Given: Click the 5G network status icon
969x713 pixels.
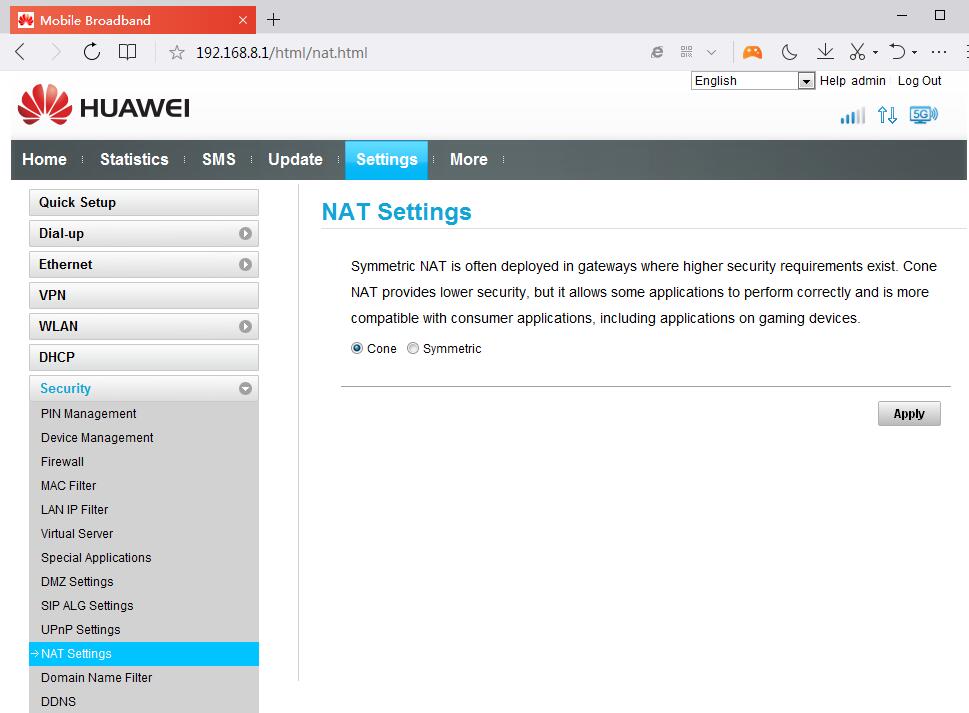Looking at the screenshot, I should (x=923, y=115).
